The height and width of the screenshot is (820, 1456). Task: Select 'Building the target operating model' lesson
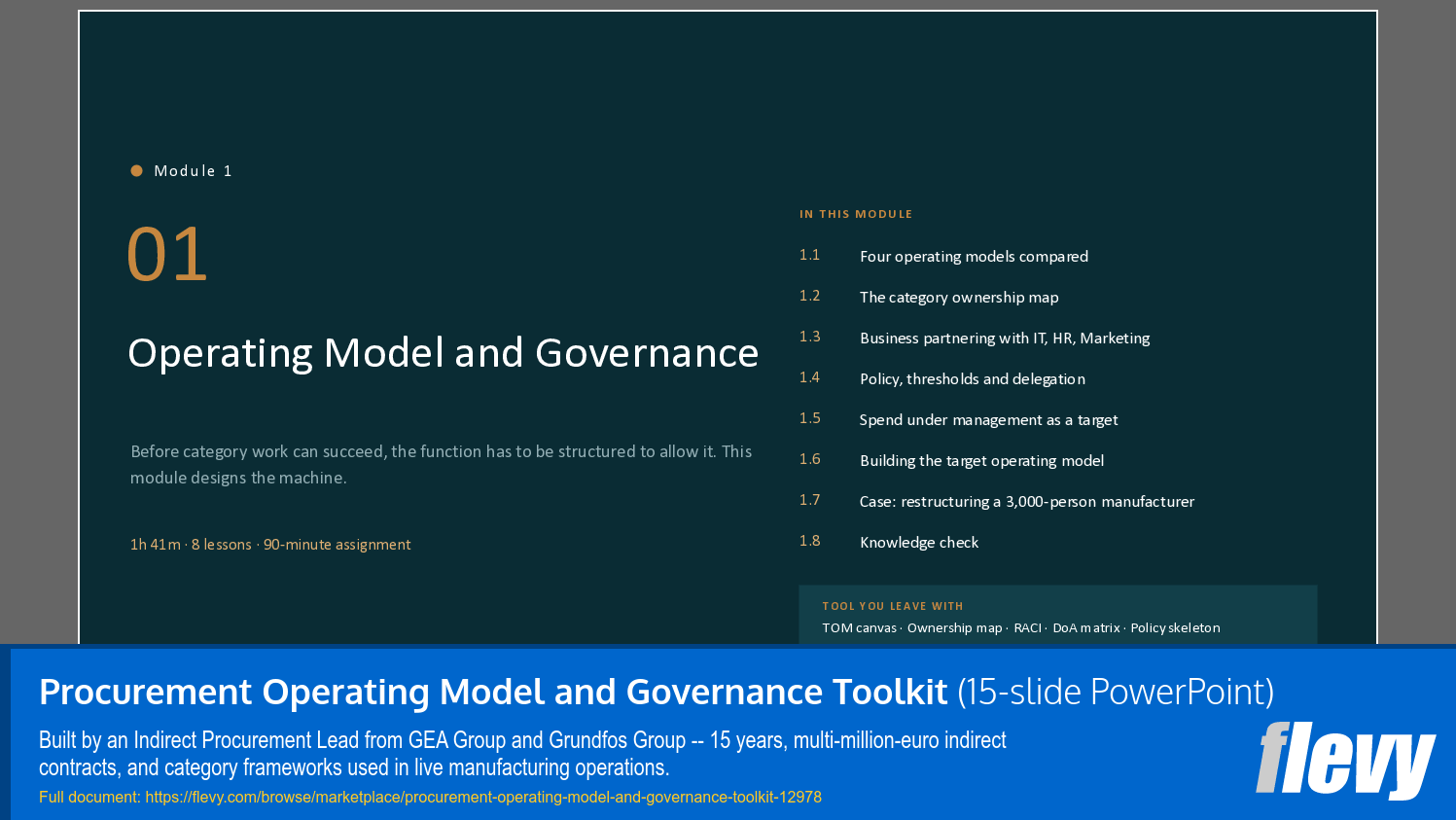pos(981,461)
